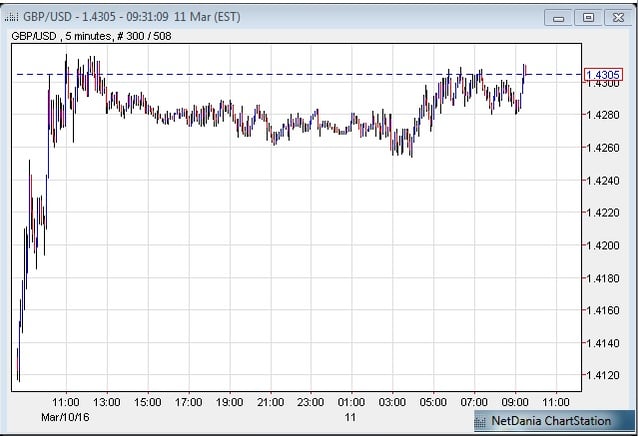
Task: Click the 07:00 mark on the time axis
Action: pos(475,401)
